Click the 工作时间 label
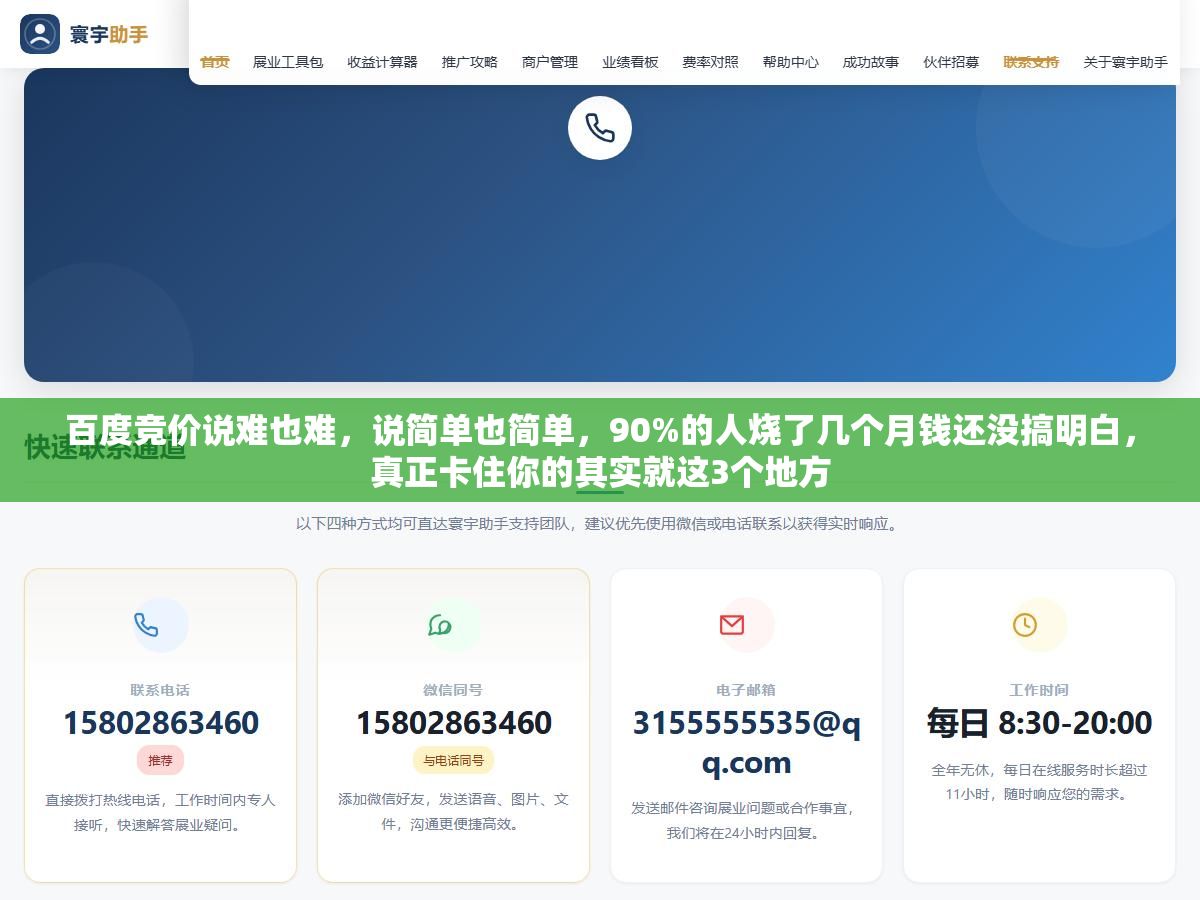 tap(1039, 690)
